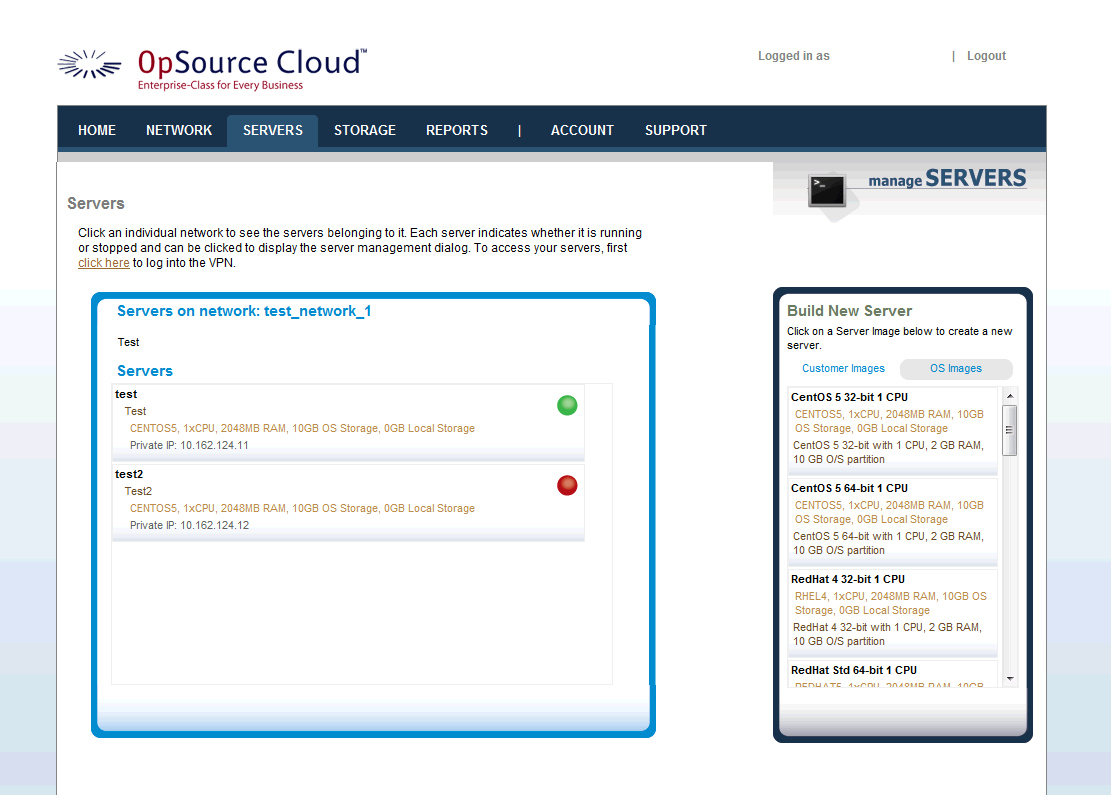Select the RedHat 4 32-bit 1 CPU image
This screenshot has width=1111, height=795.
pos(893,612)
